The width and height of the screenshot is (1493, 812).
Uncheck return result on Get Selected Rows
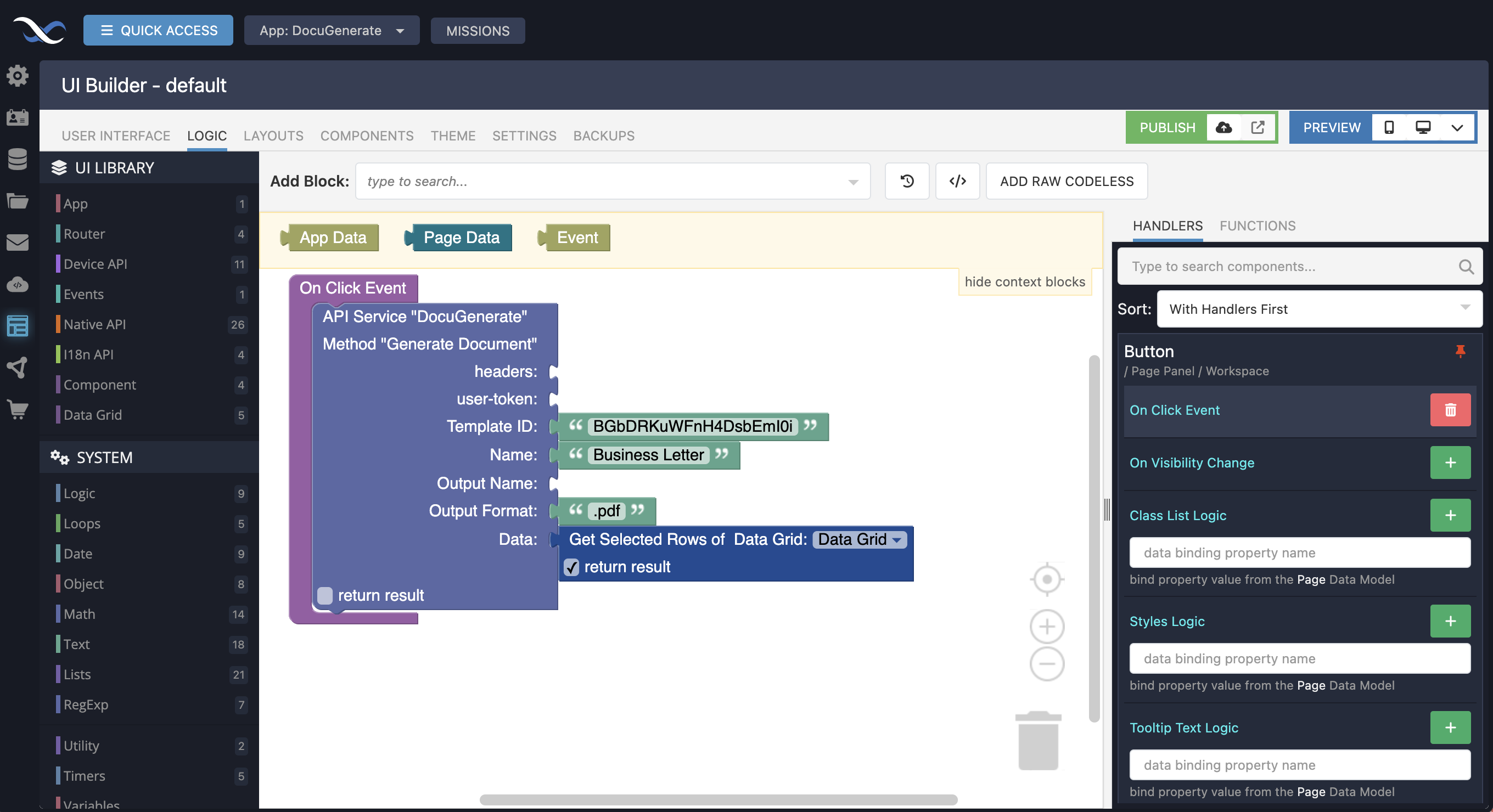pyautogui.click(x=571, y=567)
